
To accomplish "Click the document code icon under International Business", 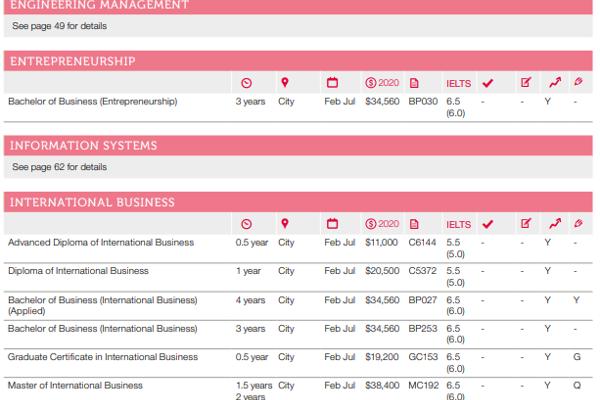I will [x=414, y=224].
